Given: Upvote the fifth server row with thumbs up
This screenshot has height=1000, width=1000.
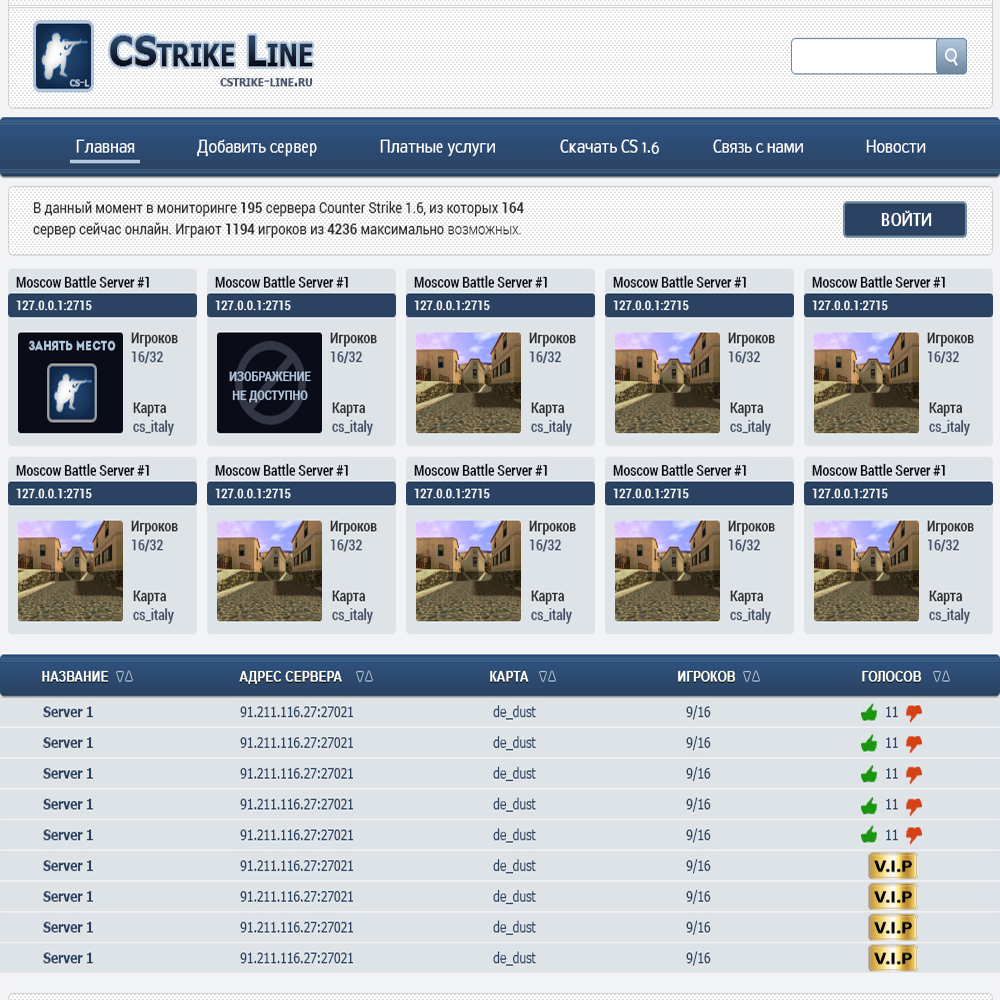Looking at the screenshot, I should click(x=868, y=835).
